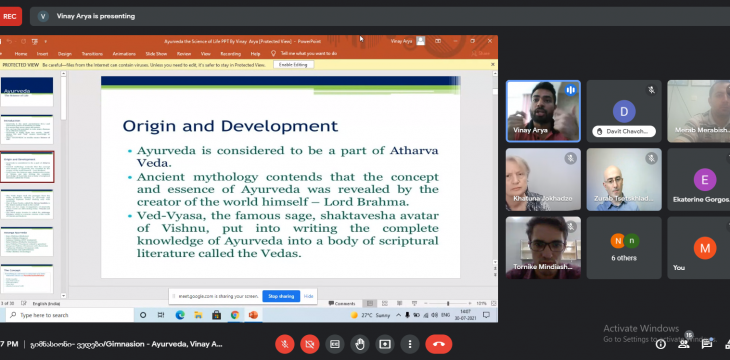Open the Present now screen icon
This screenshot has height=360, width=730.
[x=385, y=344]
